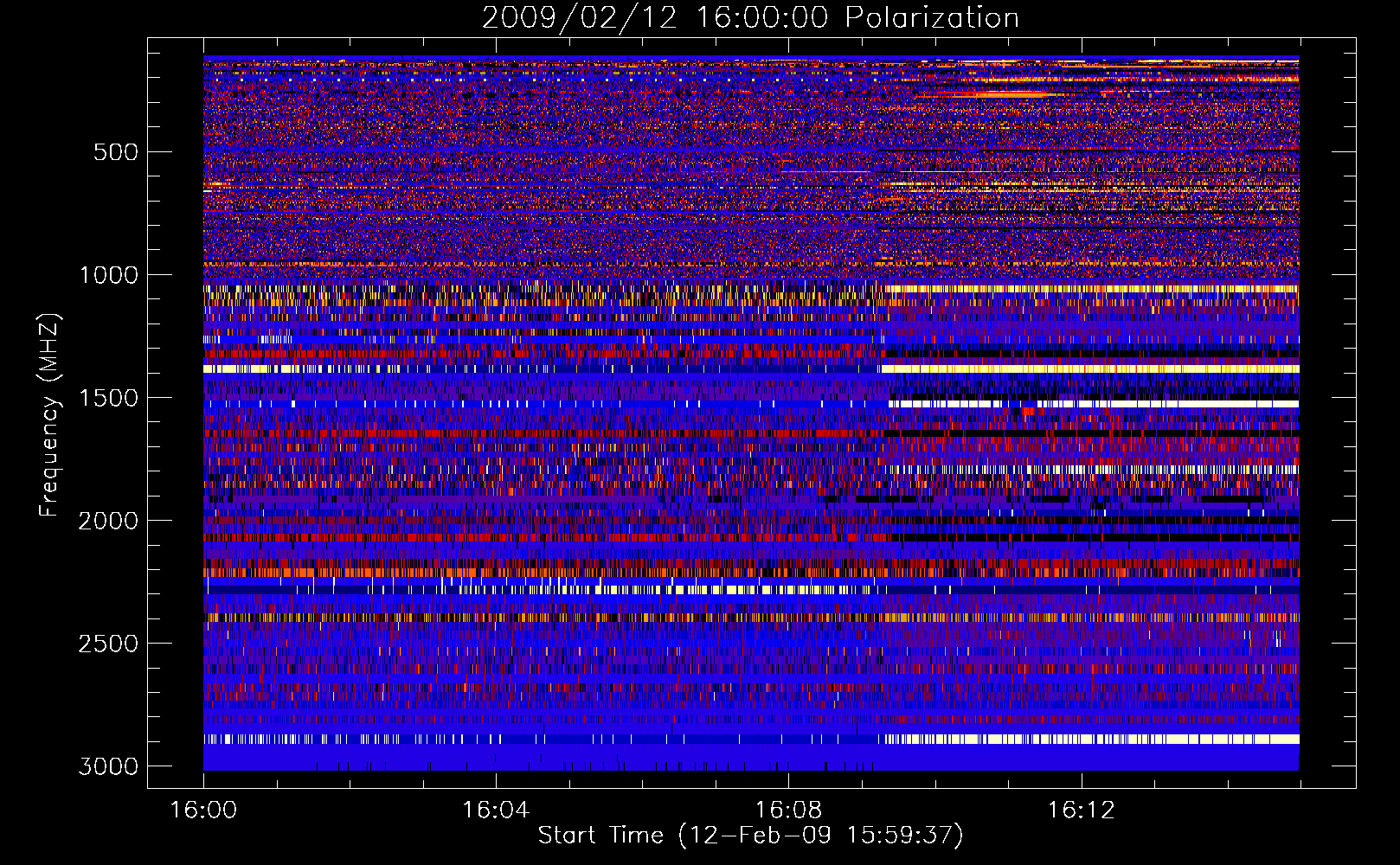Click the 'Frequency (MHZ)' axis label

(50, 414)
